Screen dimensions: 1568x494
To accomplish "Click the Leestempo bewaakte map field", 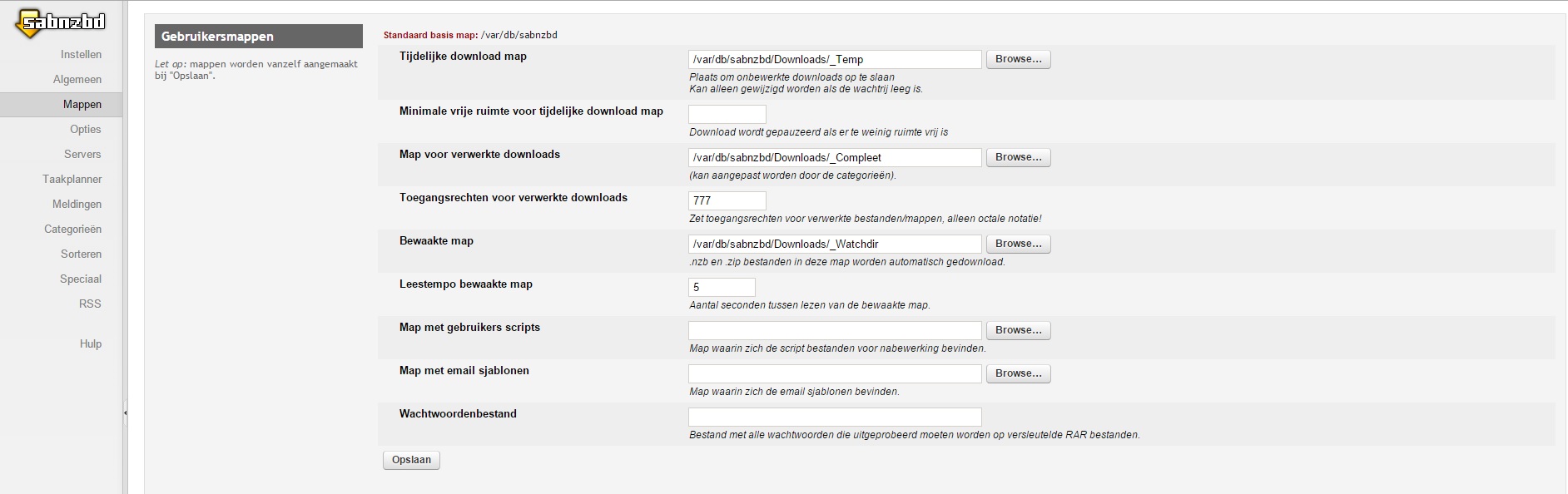I will [x=722, y=287].
